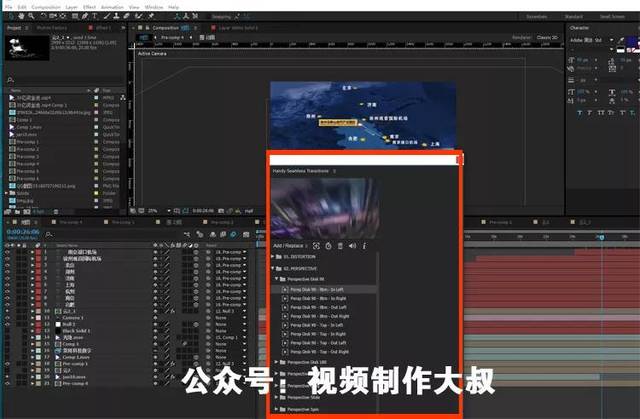This screenshot has width=640, height=419.
Task: Open the Window menu
Action: [x=154, y=7]
